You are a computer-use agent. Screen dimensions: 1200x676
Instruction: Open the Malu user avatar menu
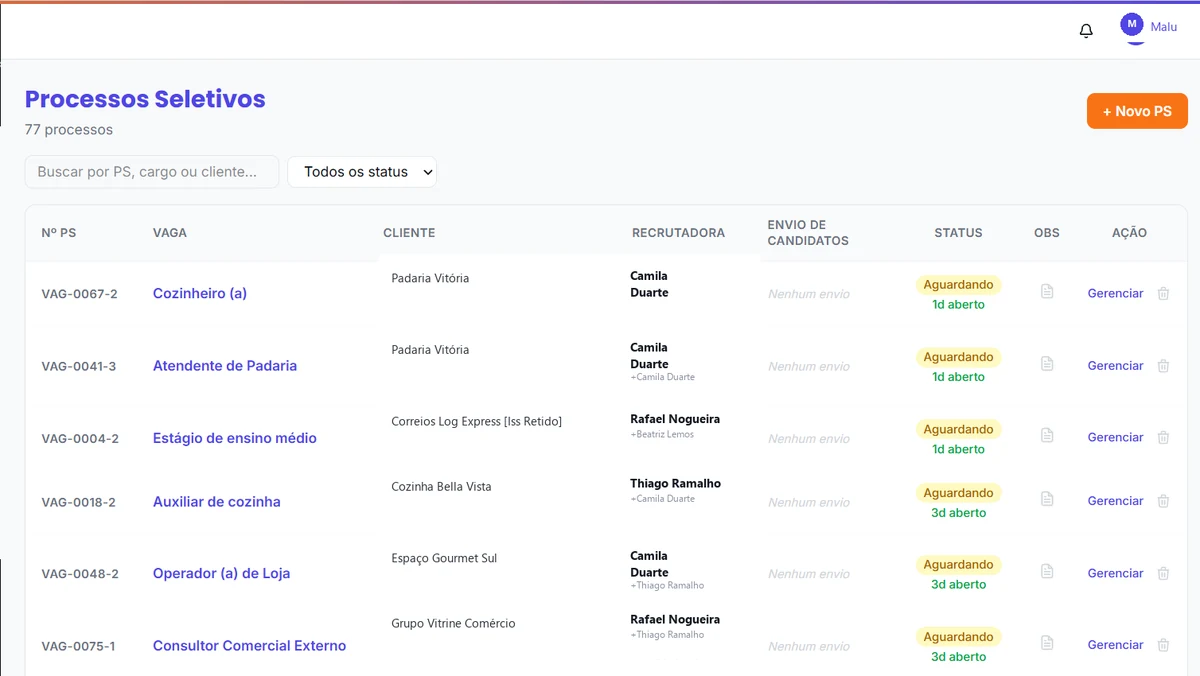tap(1132, 27)
